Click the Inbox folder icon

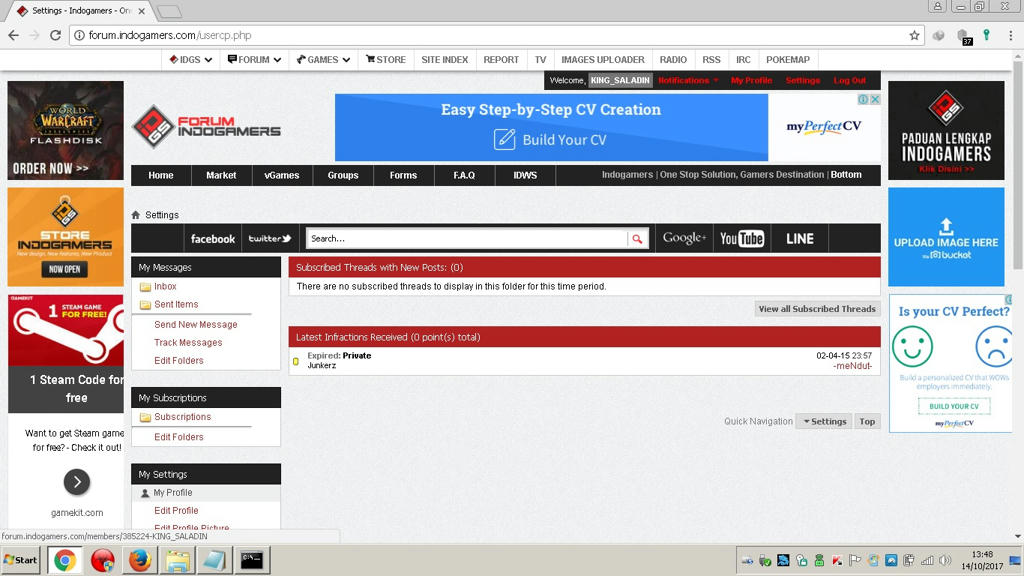[145, 287]
